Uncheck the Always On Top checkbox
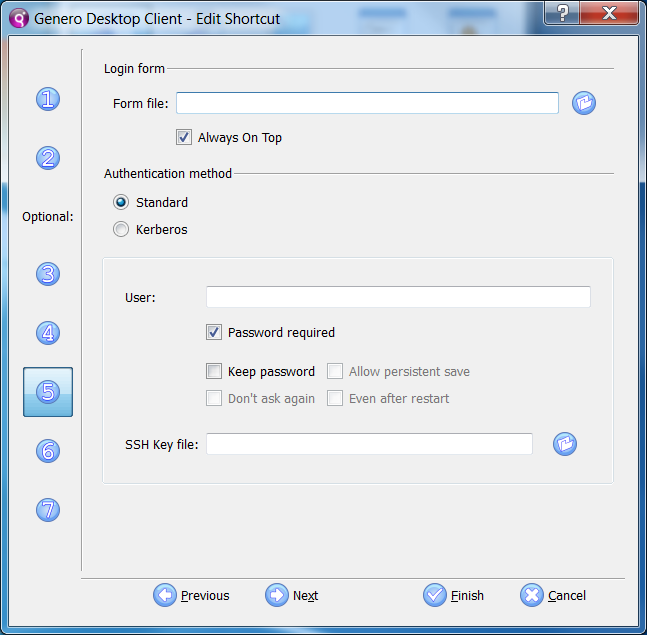 tap(184, 138)
